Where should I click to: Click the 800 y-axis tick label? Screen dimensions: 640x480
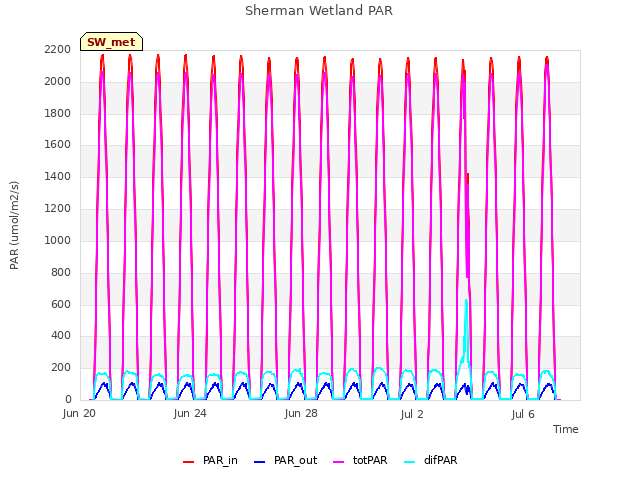tap(61, 272)
